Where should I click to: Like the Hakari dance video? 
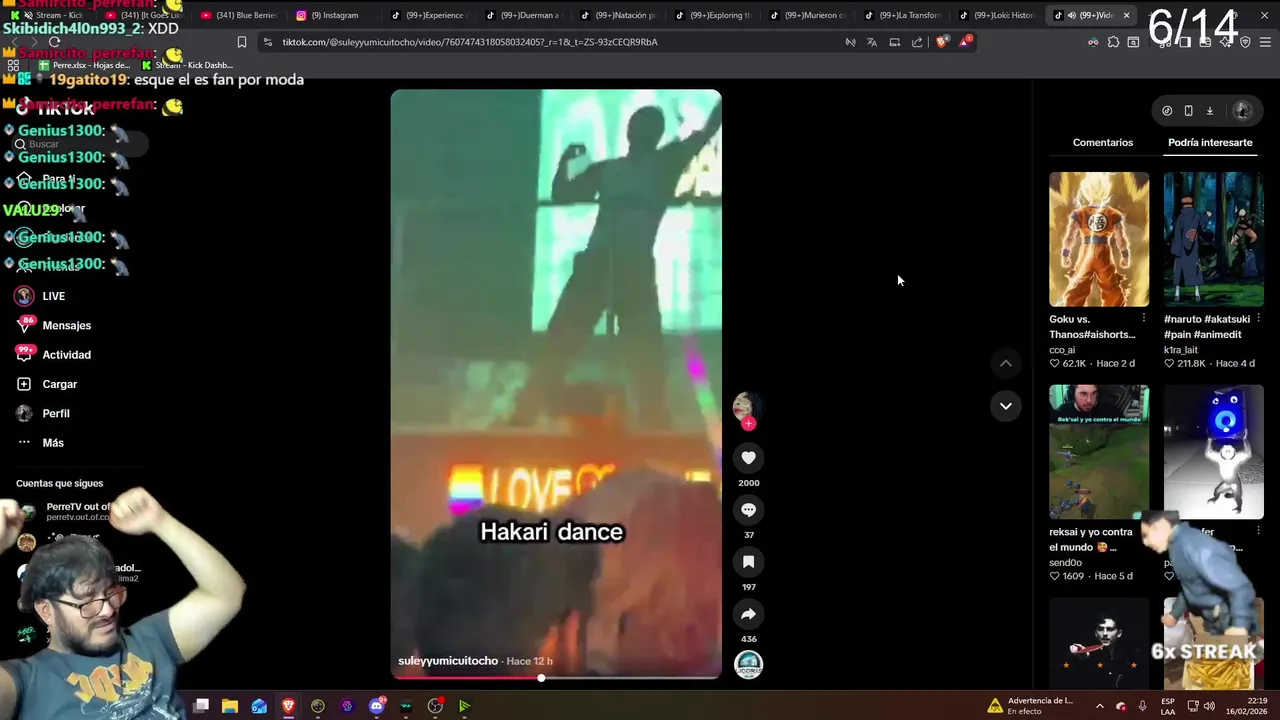coord(748,458)
